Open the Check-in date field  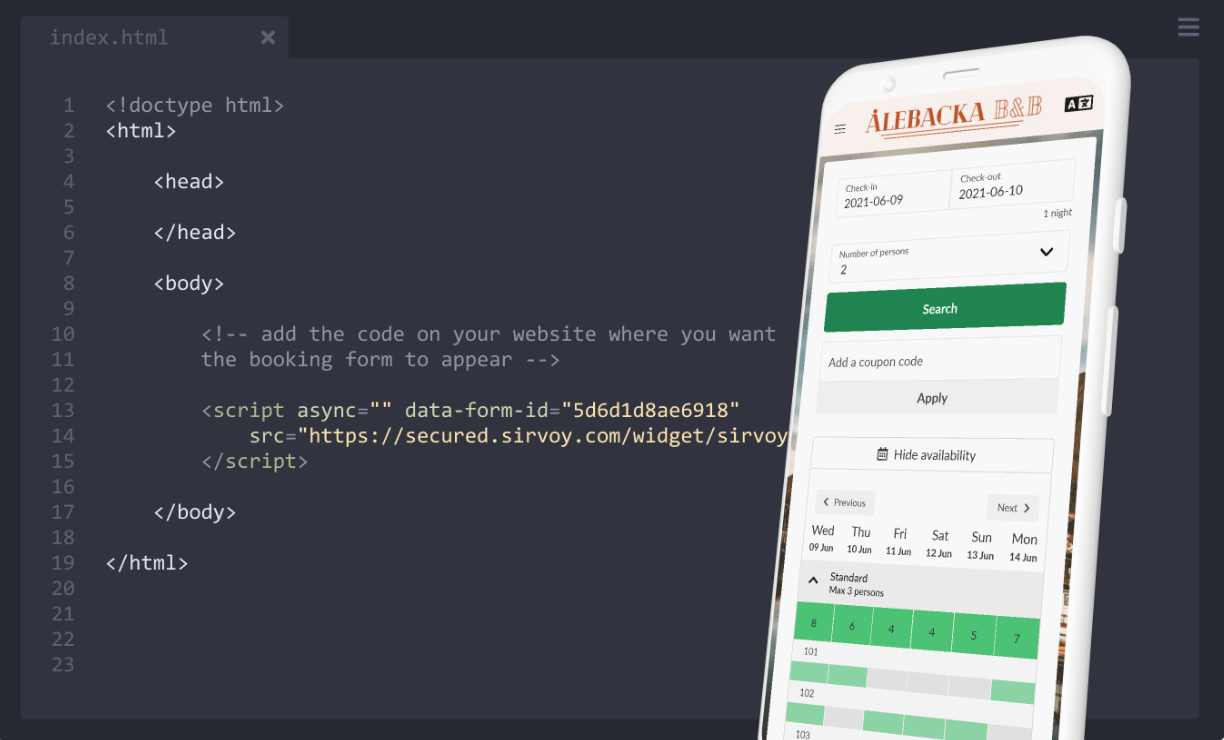pyautogui.click(x=892, y=194)
